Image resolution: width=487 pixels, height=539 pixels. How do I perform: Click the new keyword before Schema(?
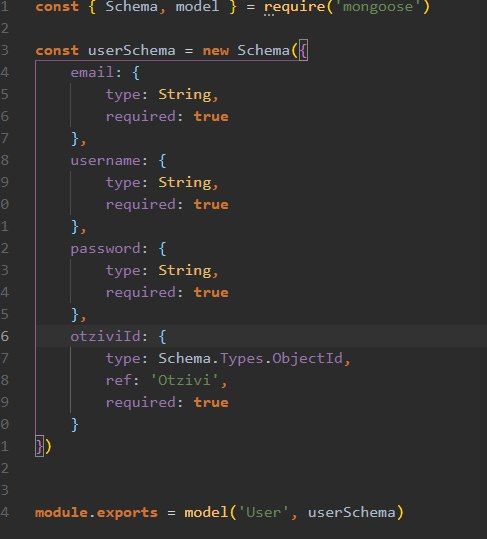tap(215, 51)
